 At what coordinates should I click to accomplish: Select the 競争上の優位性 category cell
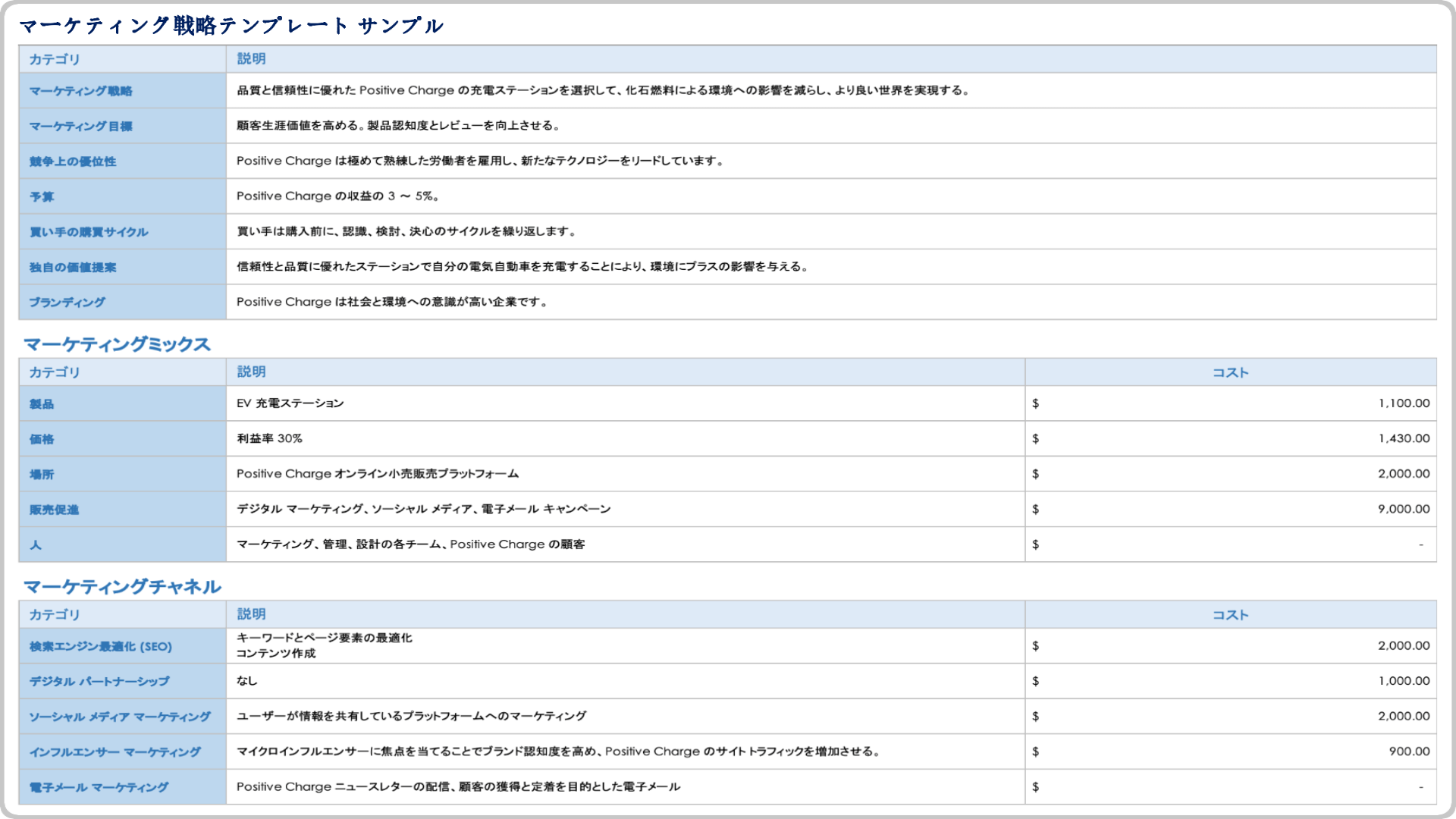pyautogui.click(x=122, y=162)
